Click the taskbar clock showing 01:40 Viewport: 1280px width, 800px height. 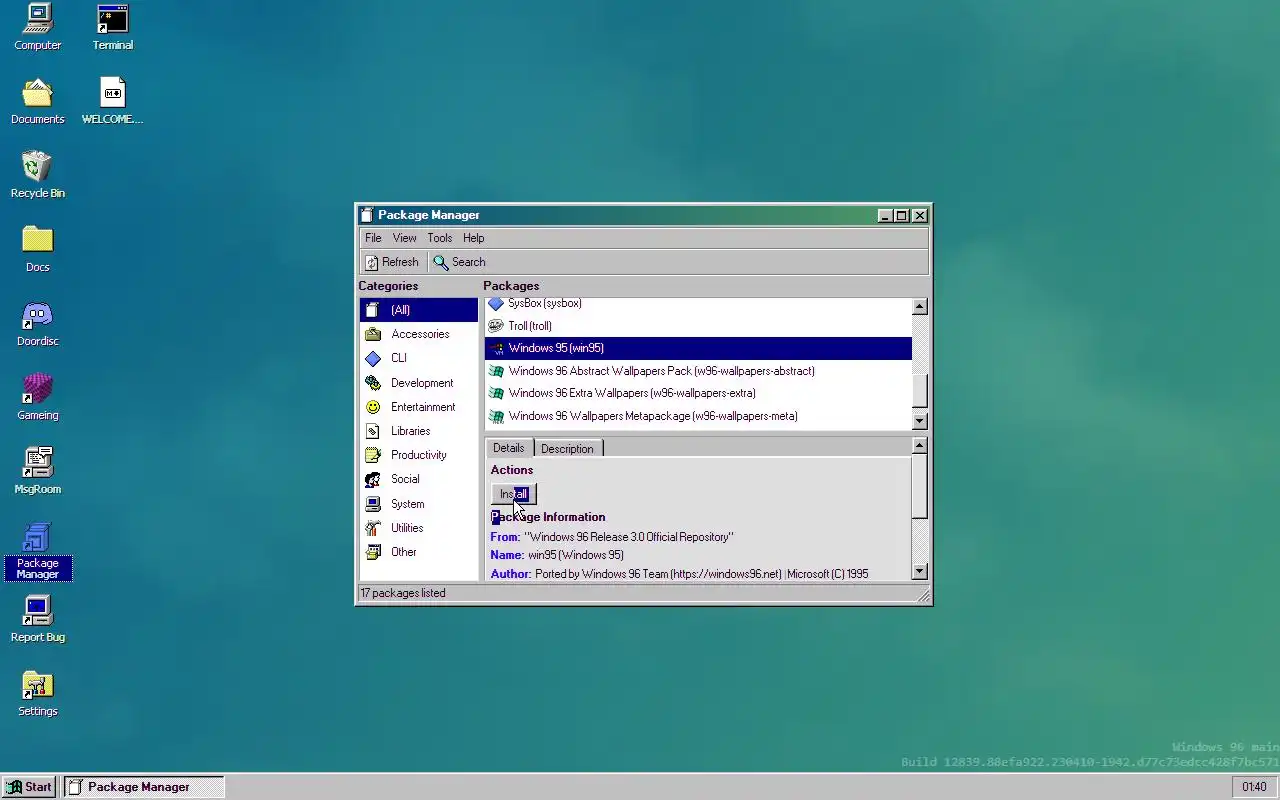(x=1254, y=787)
